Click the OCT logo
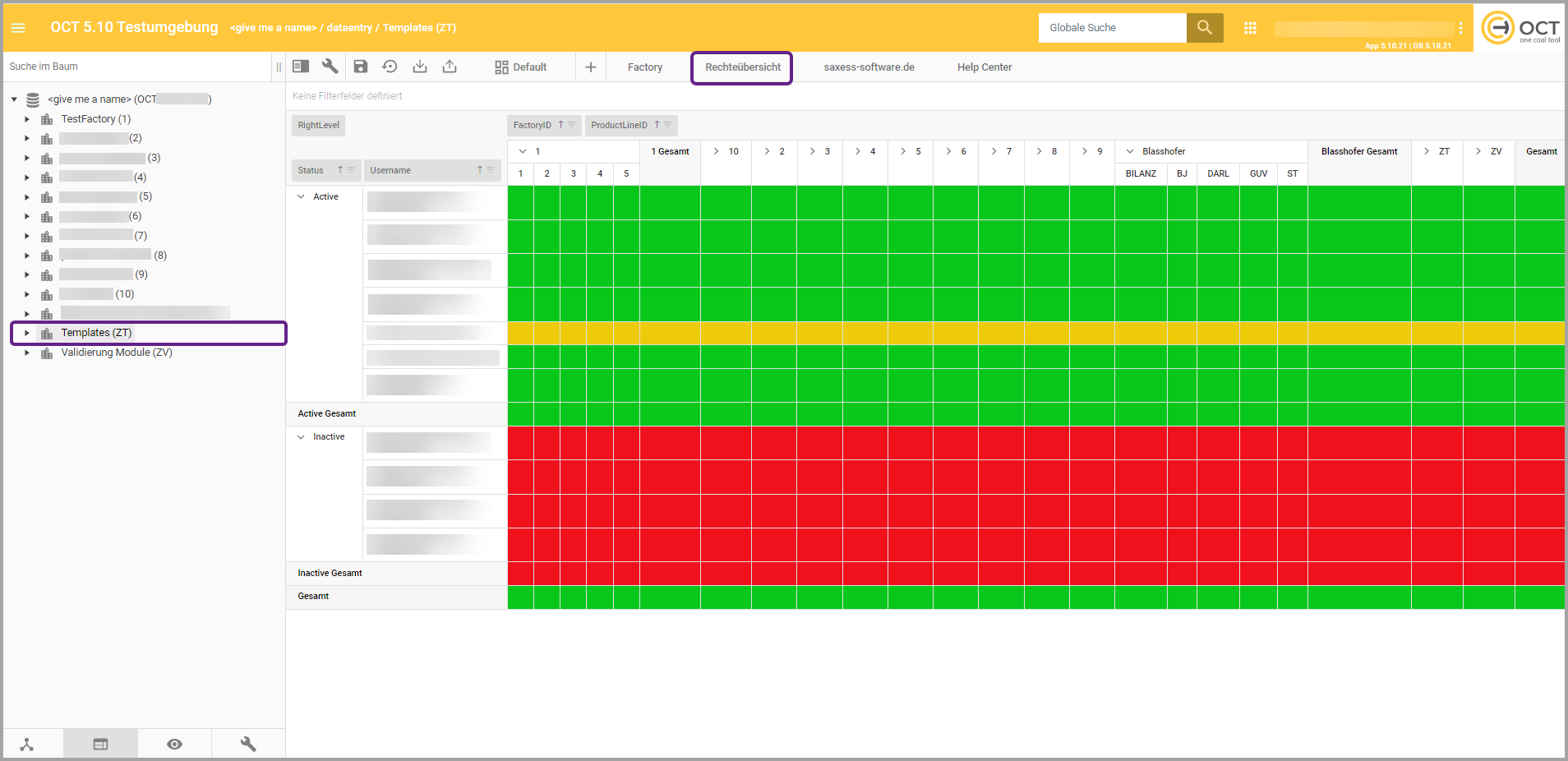 tap(1520, 28)
